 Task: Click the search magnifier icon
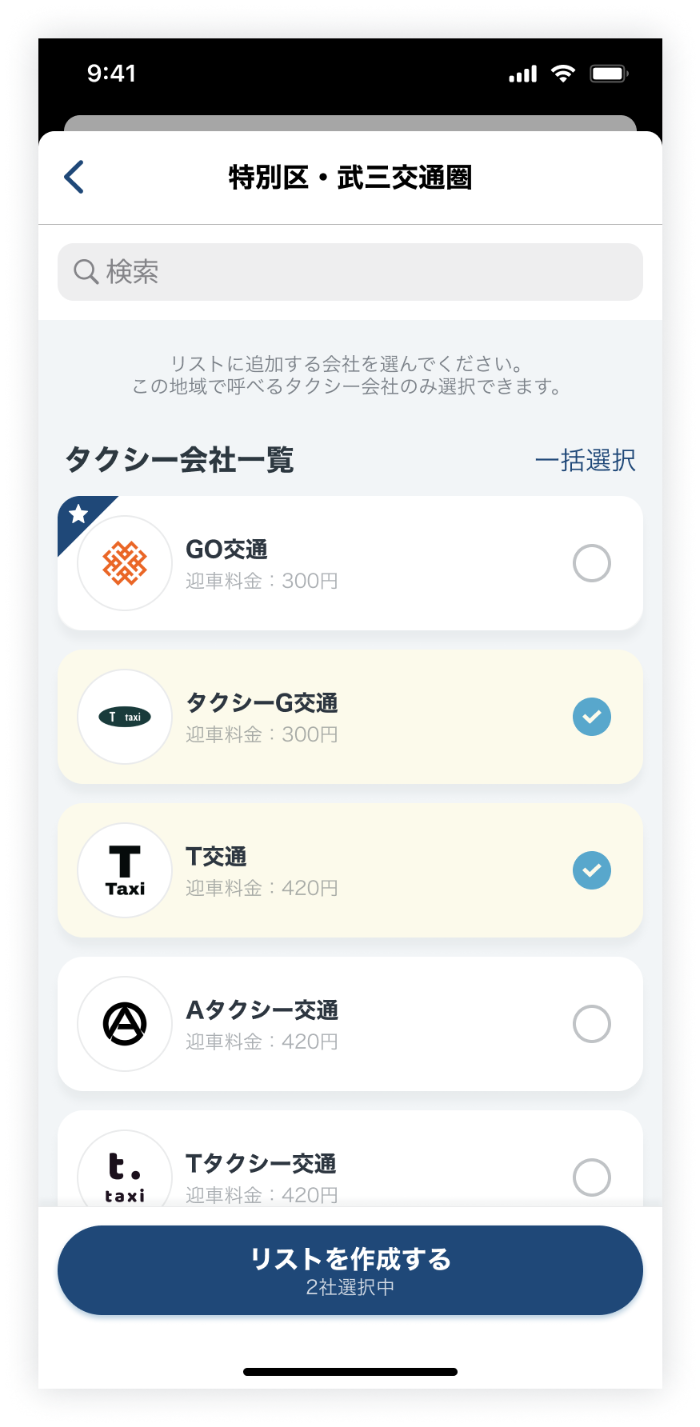pyautogui.click(x=86, y=271)
